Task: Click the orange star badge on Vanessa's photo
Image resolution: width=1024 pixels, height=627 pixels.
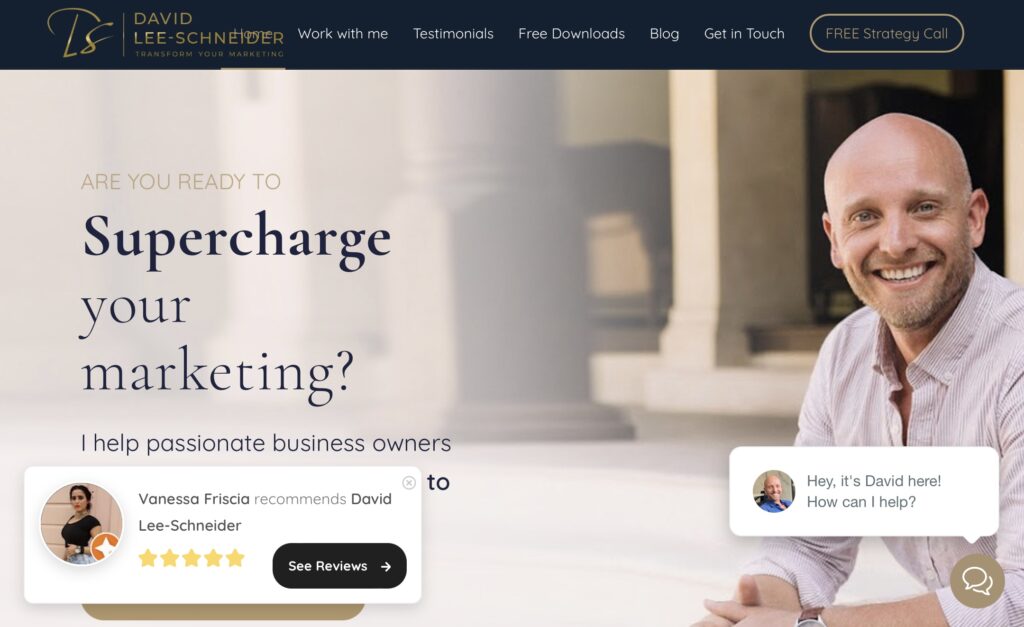Action: [x=104, y=547]
